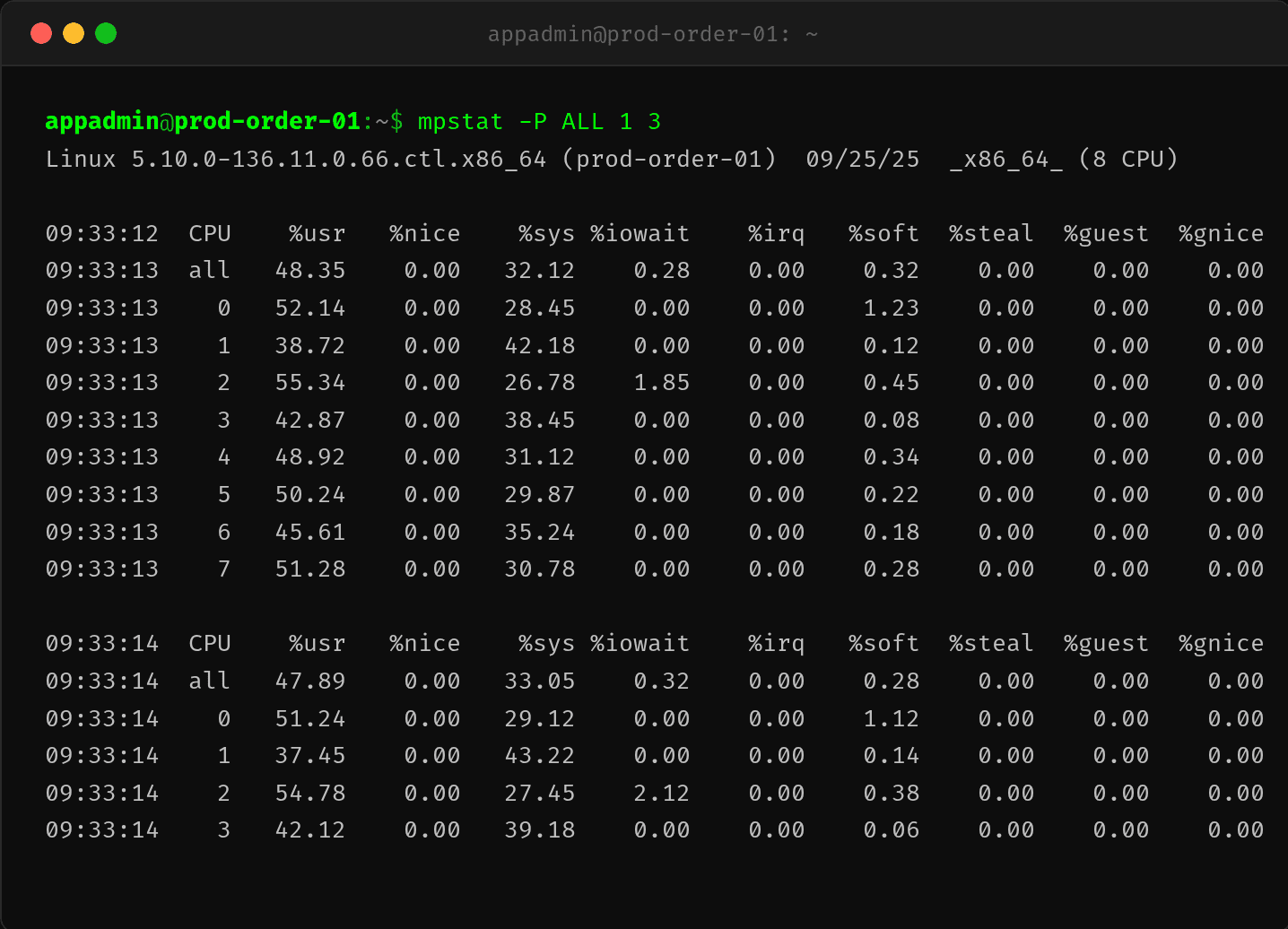Click the %usr value 52.14
The width and height of the screenshot is (1288, 929).
tap(310, 308)
